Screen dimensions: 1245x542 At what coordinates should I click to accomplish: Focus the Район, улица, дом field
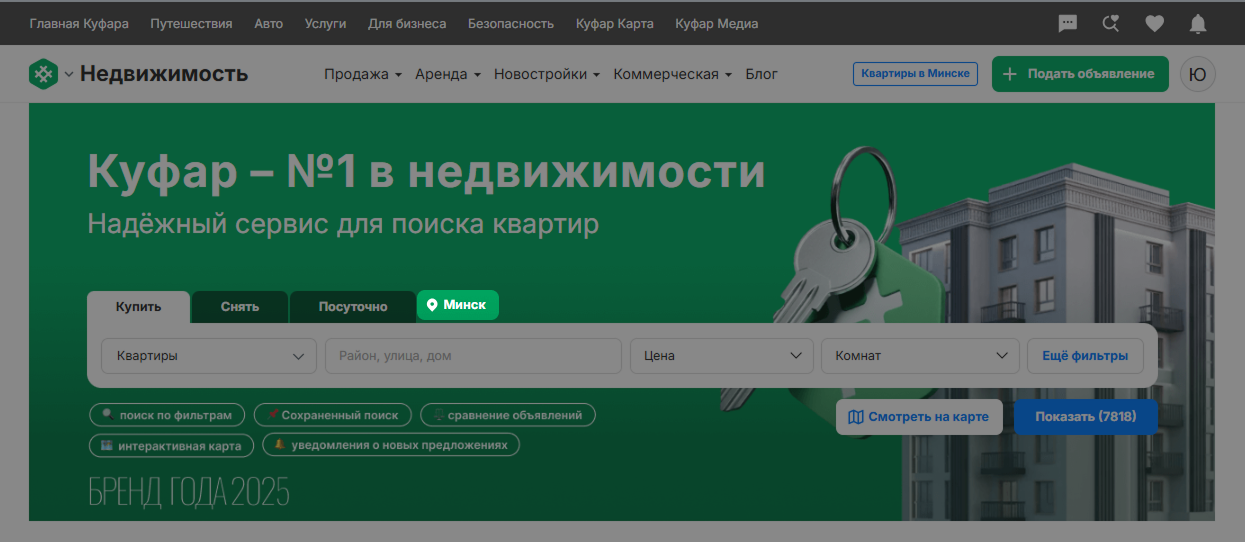[x=473, y=356]
